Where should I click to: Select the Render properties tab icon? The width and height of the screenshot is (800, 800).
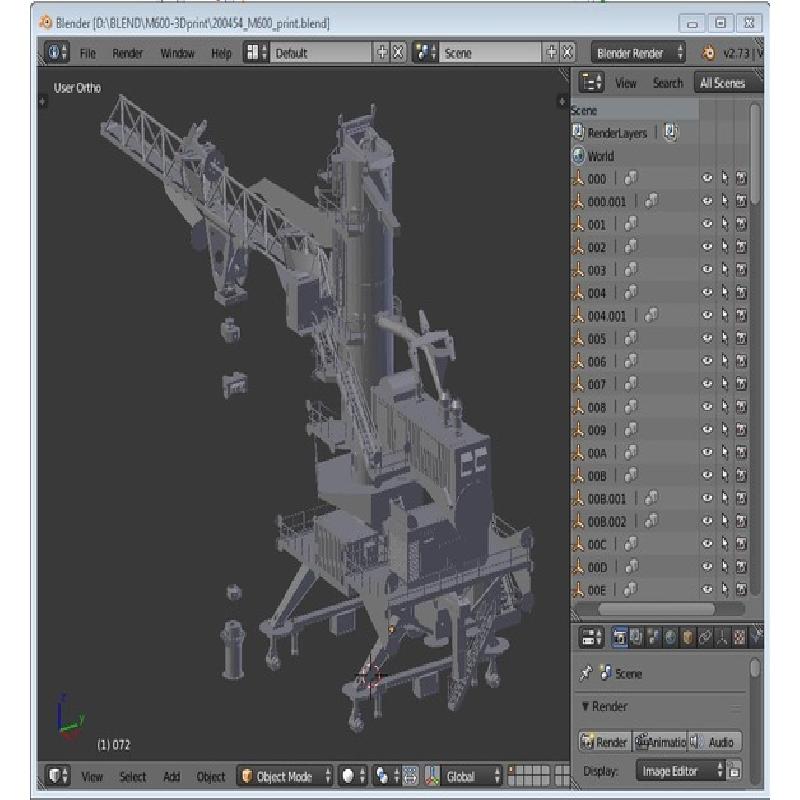click(x=620, y=637)
